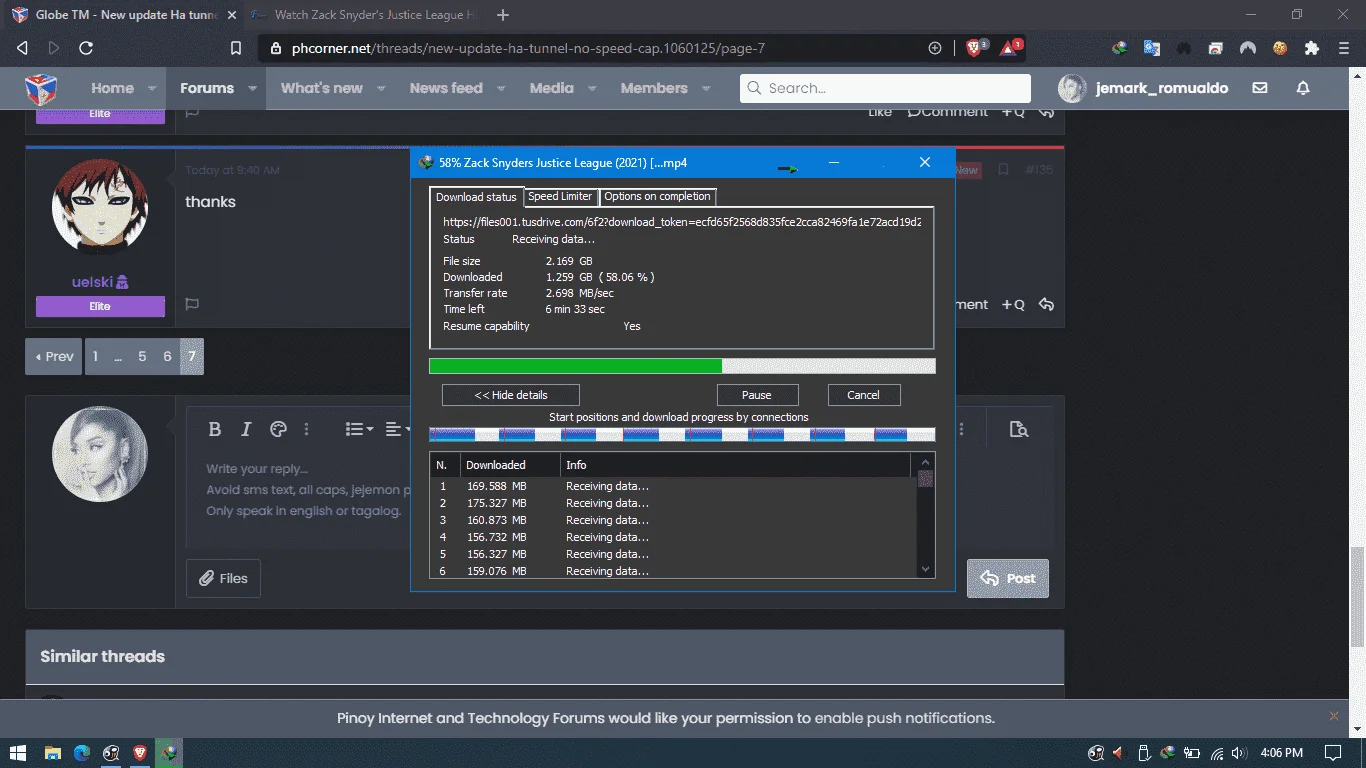This screenshot has width=1366, height=768.
Task: Open the Windows notification center icon
Action: (1332, 752)
